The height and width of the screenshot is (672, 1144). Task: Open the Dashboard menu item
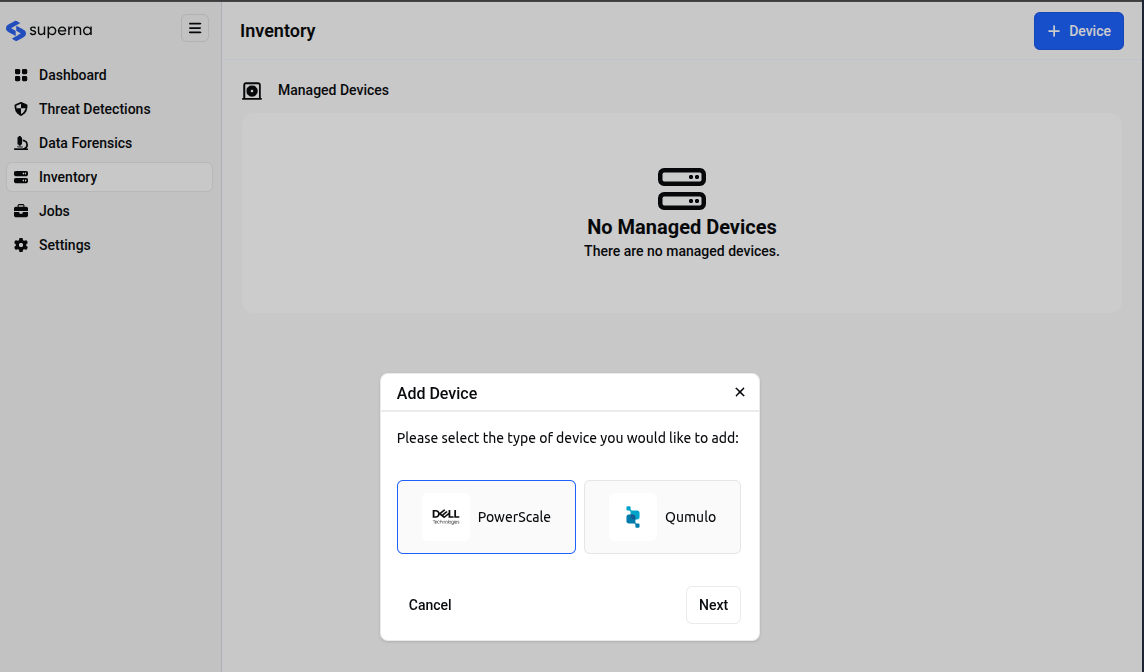pyautogui.click(x=72, y=75)
